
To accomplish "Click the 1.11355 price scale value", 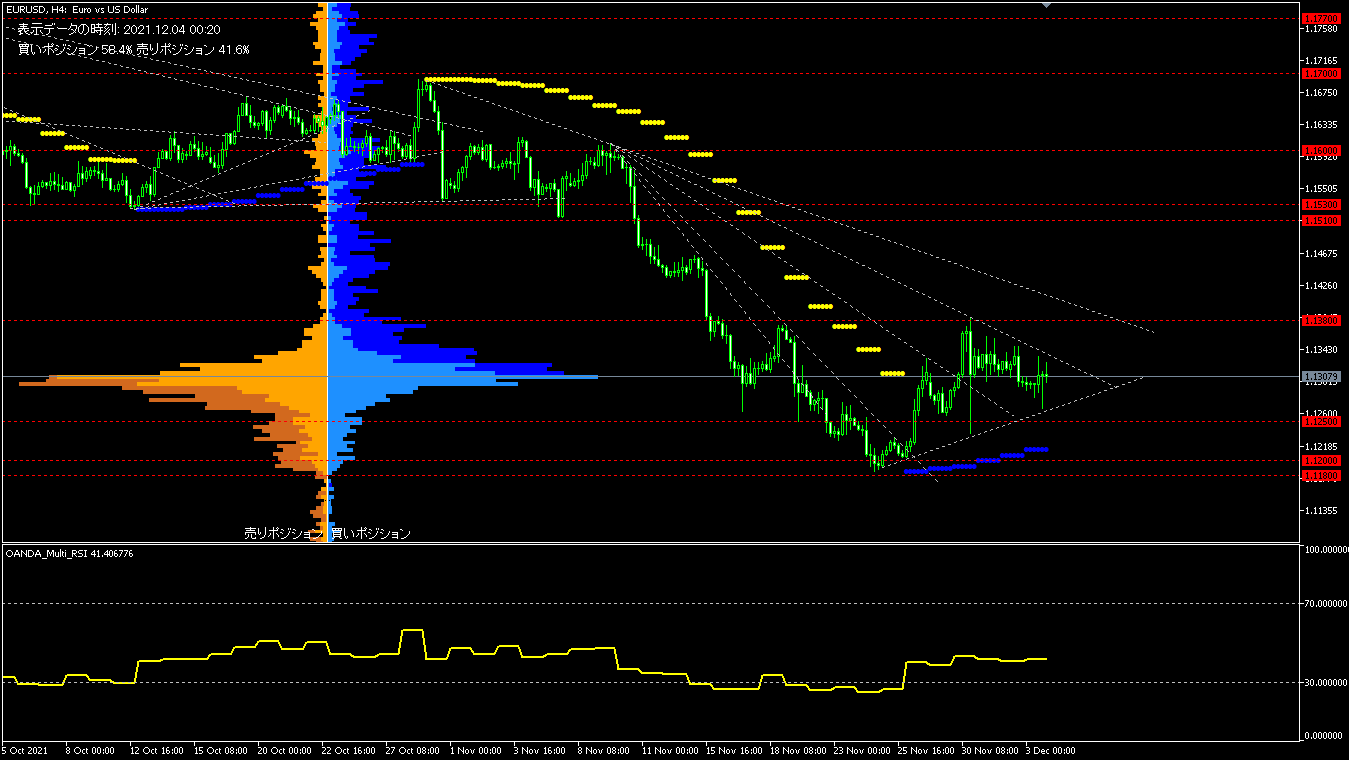I will pyautogui.click(x=1321, y=511).
